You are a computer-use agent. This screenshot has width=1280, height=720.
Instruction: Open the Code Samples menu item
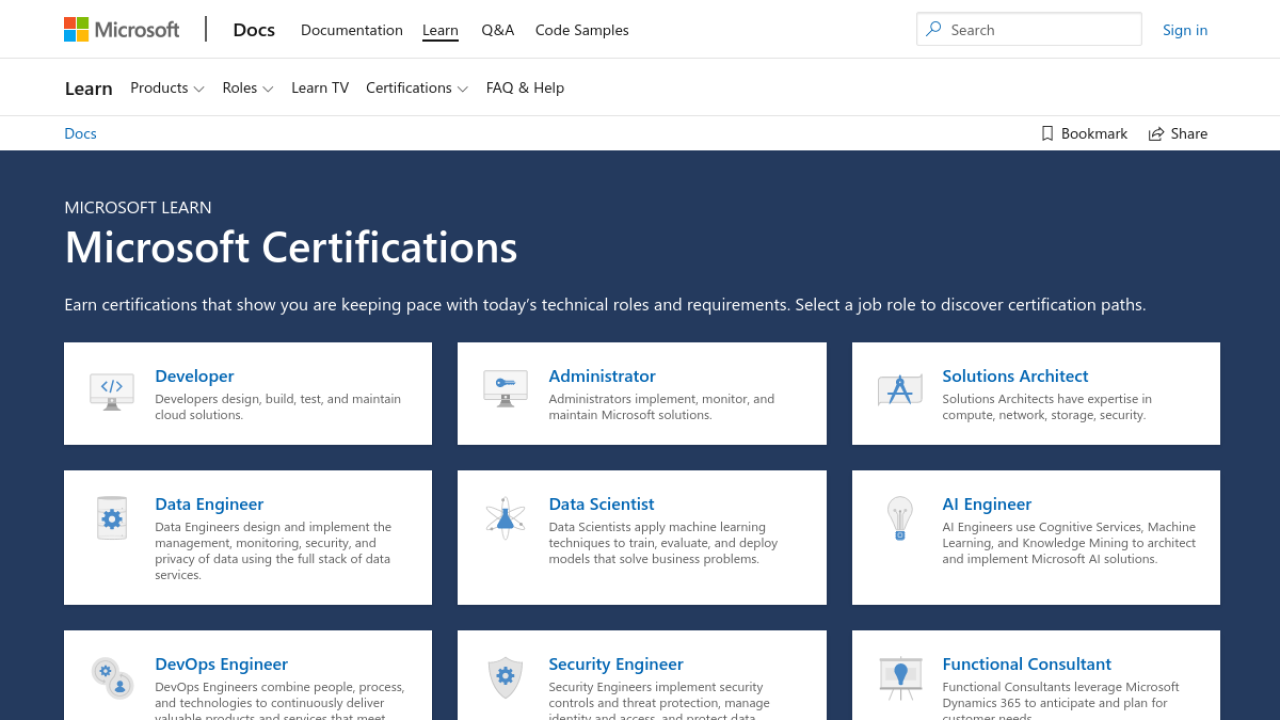582,30
